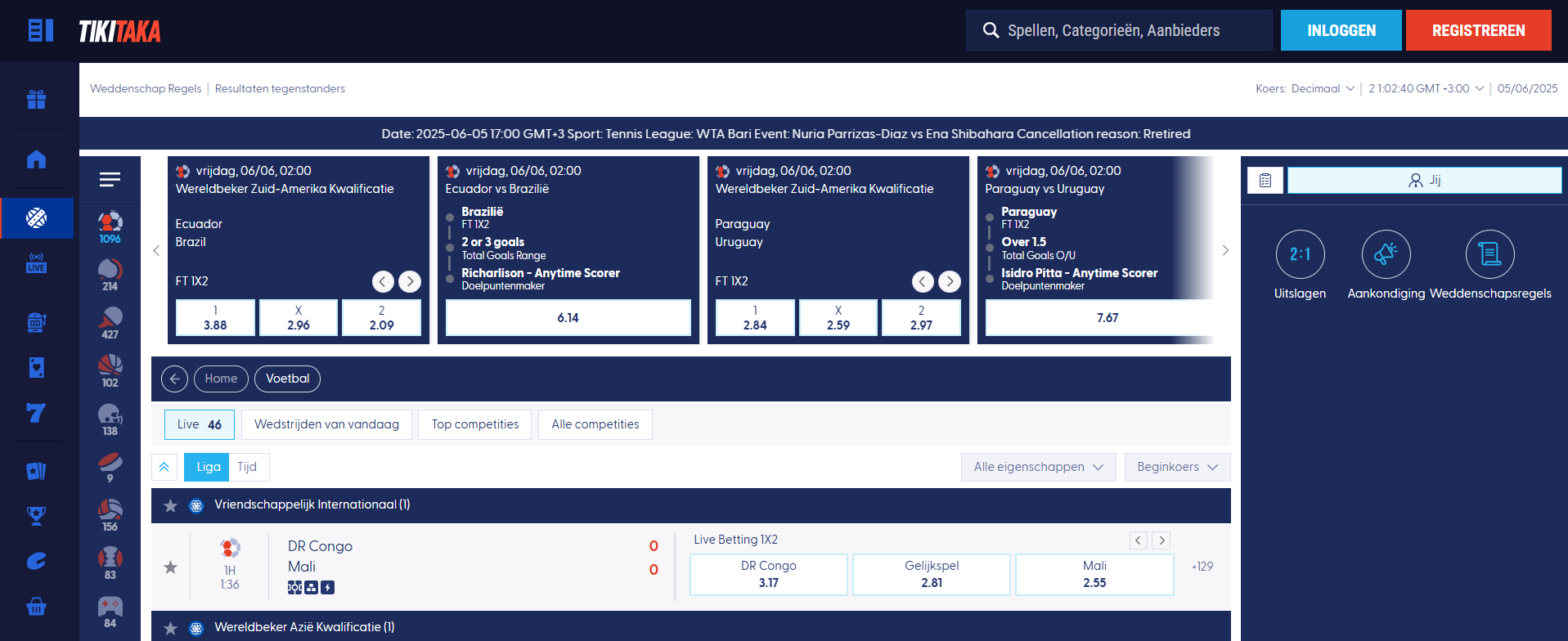The image size is (1568, 641).
Task: Select basketball icon with 102
Action: pos(110,371)
